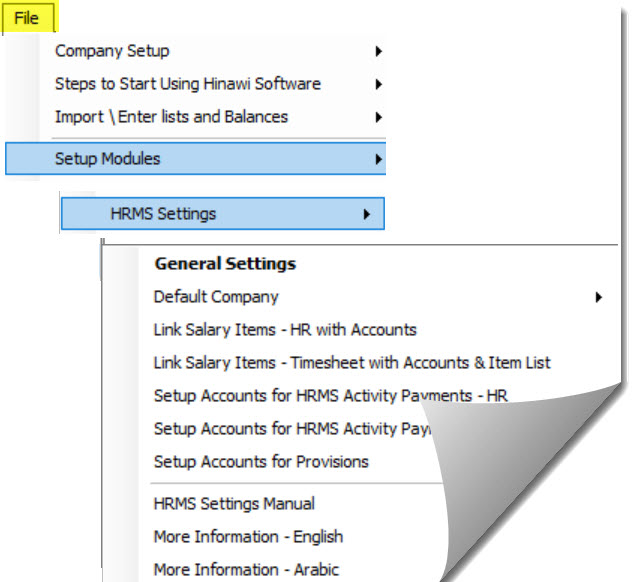
Task: Select Default Company entry
Action: pyautogui.click(x=216, y=297)
